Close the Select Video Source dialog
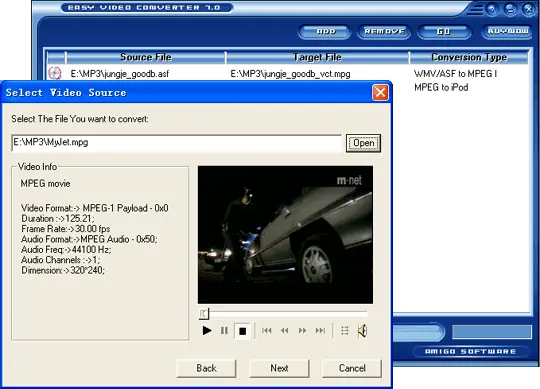The width and height of the screenshot is (540, 389). (x=380, y=93)
